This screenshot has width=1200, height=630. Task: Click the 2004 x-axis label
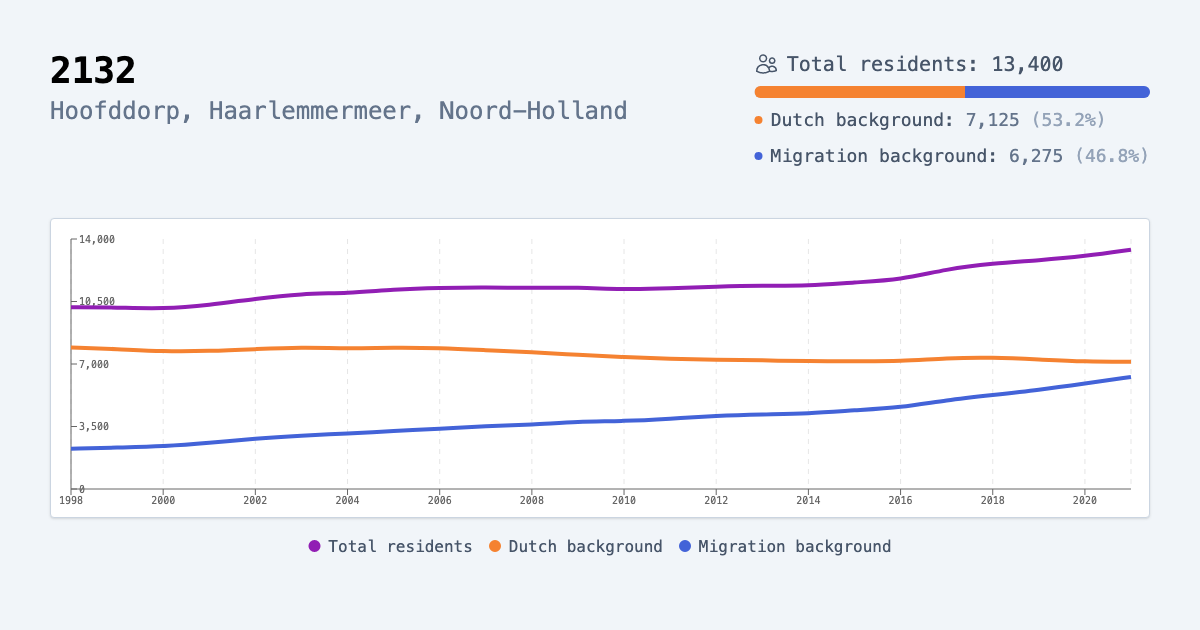click(x=347, y=499)
